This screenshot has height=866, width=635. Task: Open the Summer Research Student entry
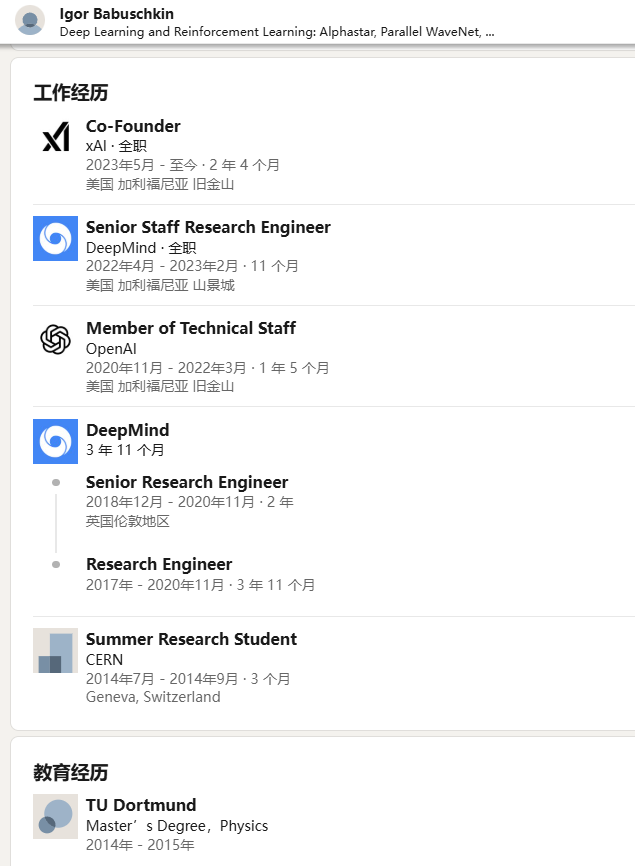pyautogui.click(x=191, y=639)
